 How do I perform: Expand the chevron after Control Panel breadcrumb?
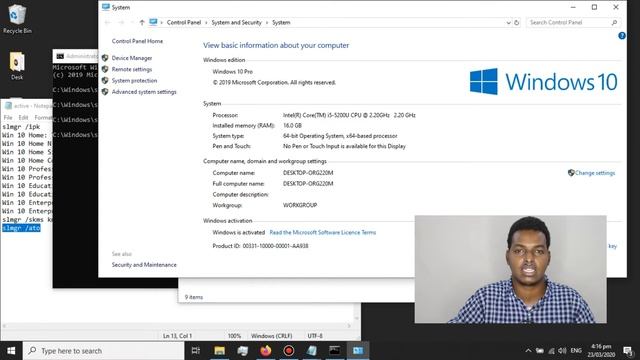206,23
